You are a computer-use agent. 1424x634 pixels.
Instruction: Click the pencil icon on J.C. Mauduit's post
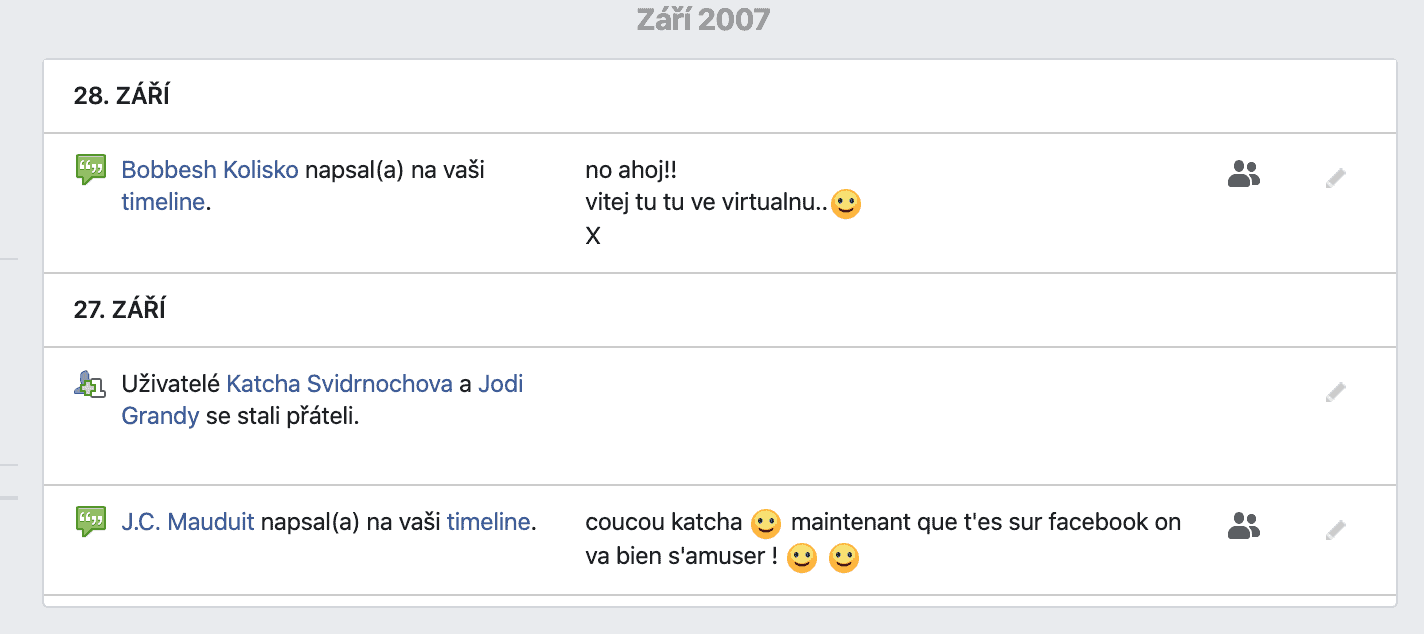pyautogui.click(x=1336, y=529)
